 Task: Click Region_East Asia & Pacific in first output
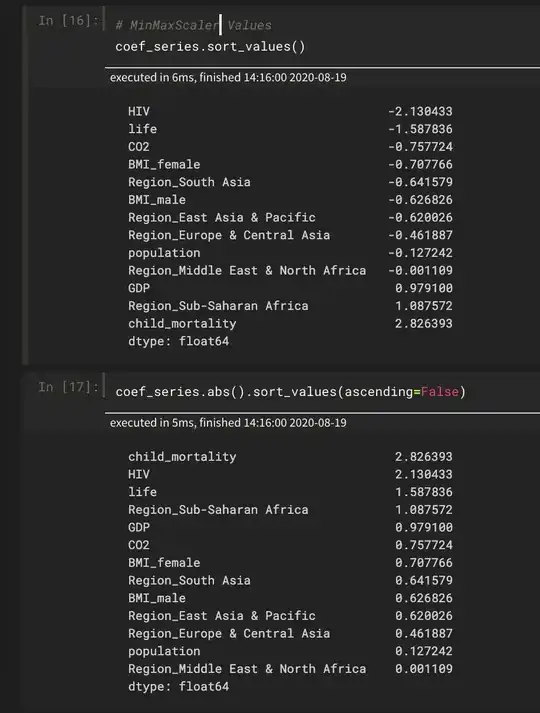(x=222, y=217)
